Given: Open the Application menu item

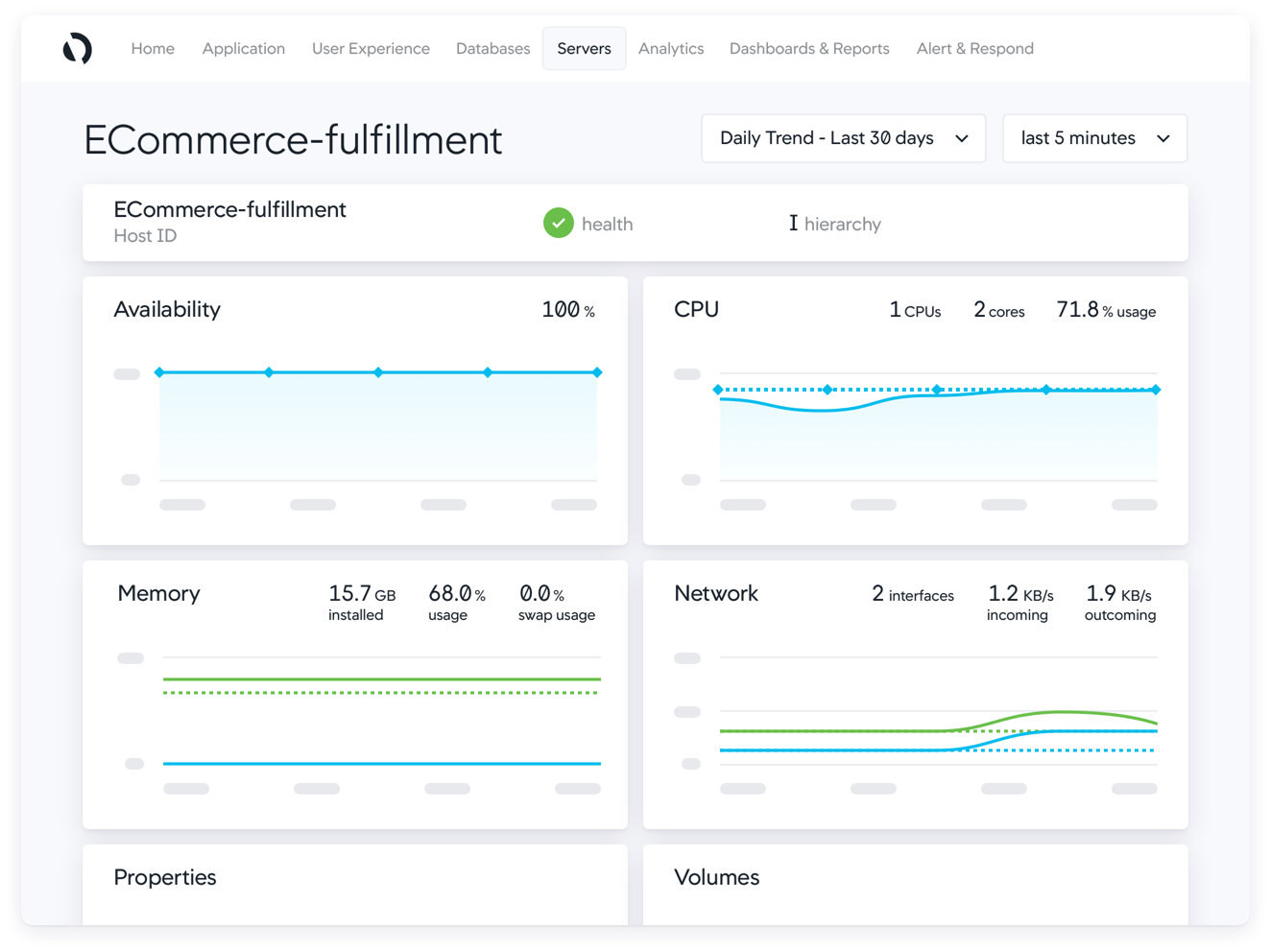Looking at the screenshot, I should click(244, 48).
